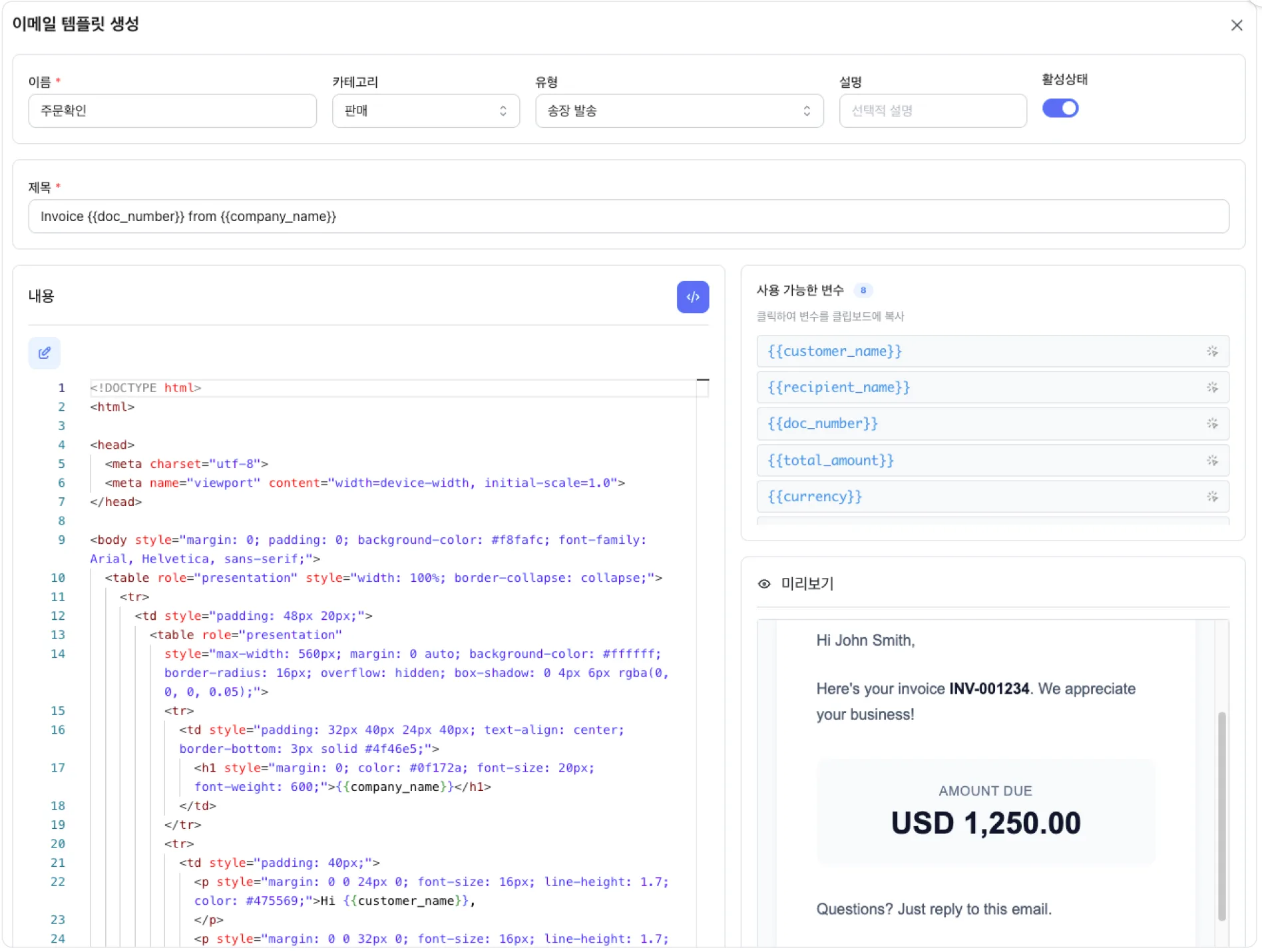Click the eye icon next to 미리보기
The width and height of the screenshot is (1262, 952).
click(764, 584)
